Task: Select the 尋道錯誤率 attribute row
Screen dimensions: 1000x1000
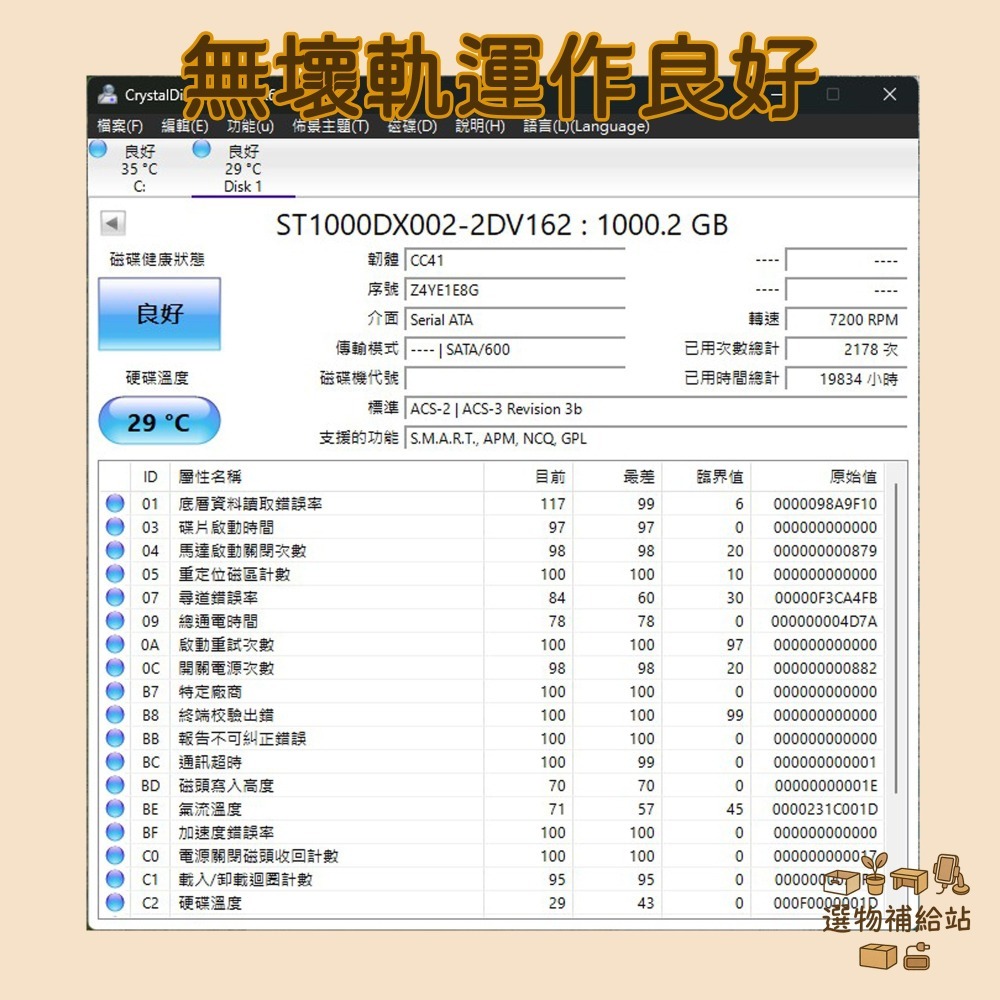Action: click(492, 598)
